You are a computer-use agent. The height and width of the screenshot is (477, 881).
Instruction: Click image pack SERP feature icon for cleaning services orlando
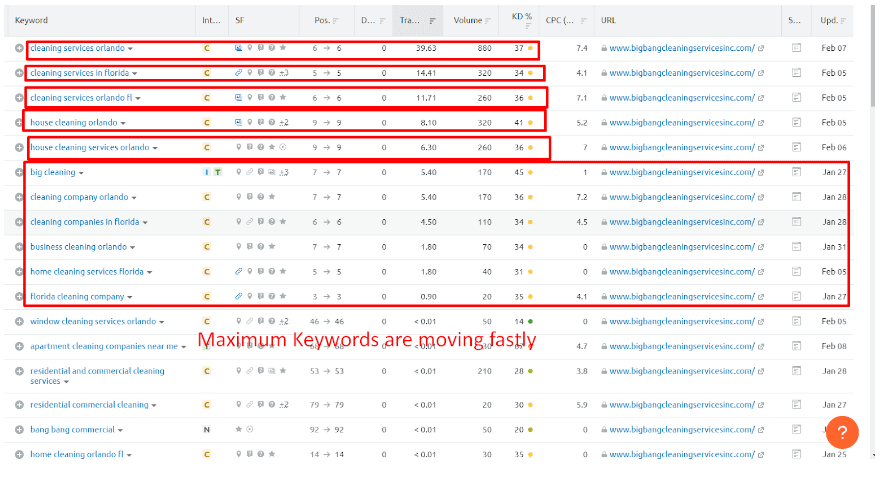tap(238, 48)
